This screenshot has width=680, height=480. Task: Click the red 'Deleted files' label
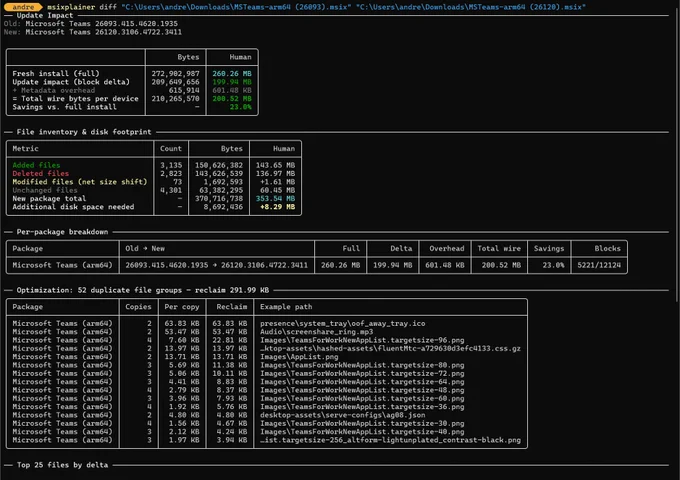41,173
